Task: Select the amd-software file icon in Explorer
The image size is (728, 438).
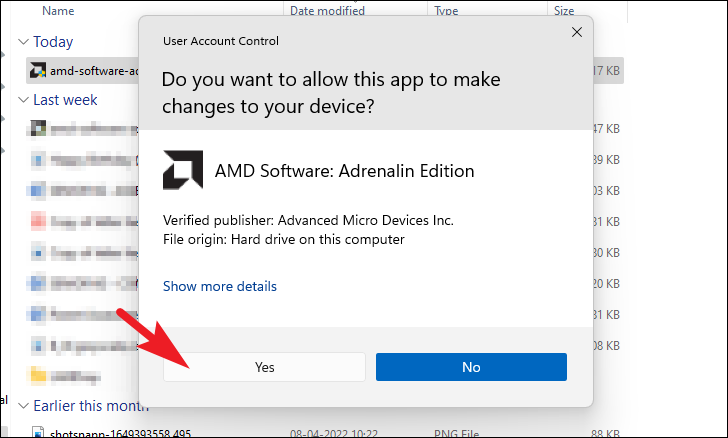Action: pyautogui.click(x=38, y=71)
